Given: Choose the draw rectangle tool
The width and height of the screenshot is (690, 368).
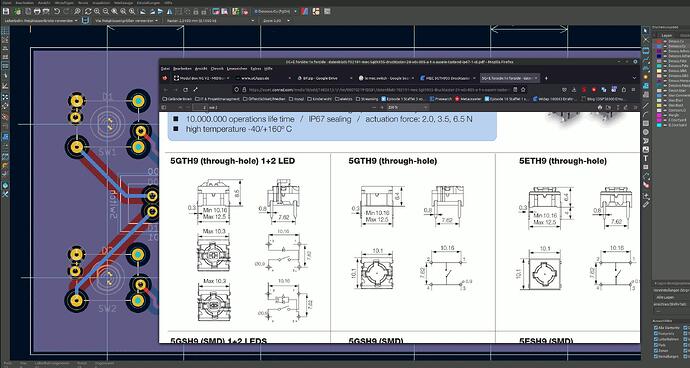Looking at the screenshot, I should tap(646, 123).
